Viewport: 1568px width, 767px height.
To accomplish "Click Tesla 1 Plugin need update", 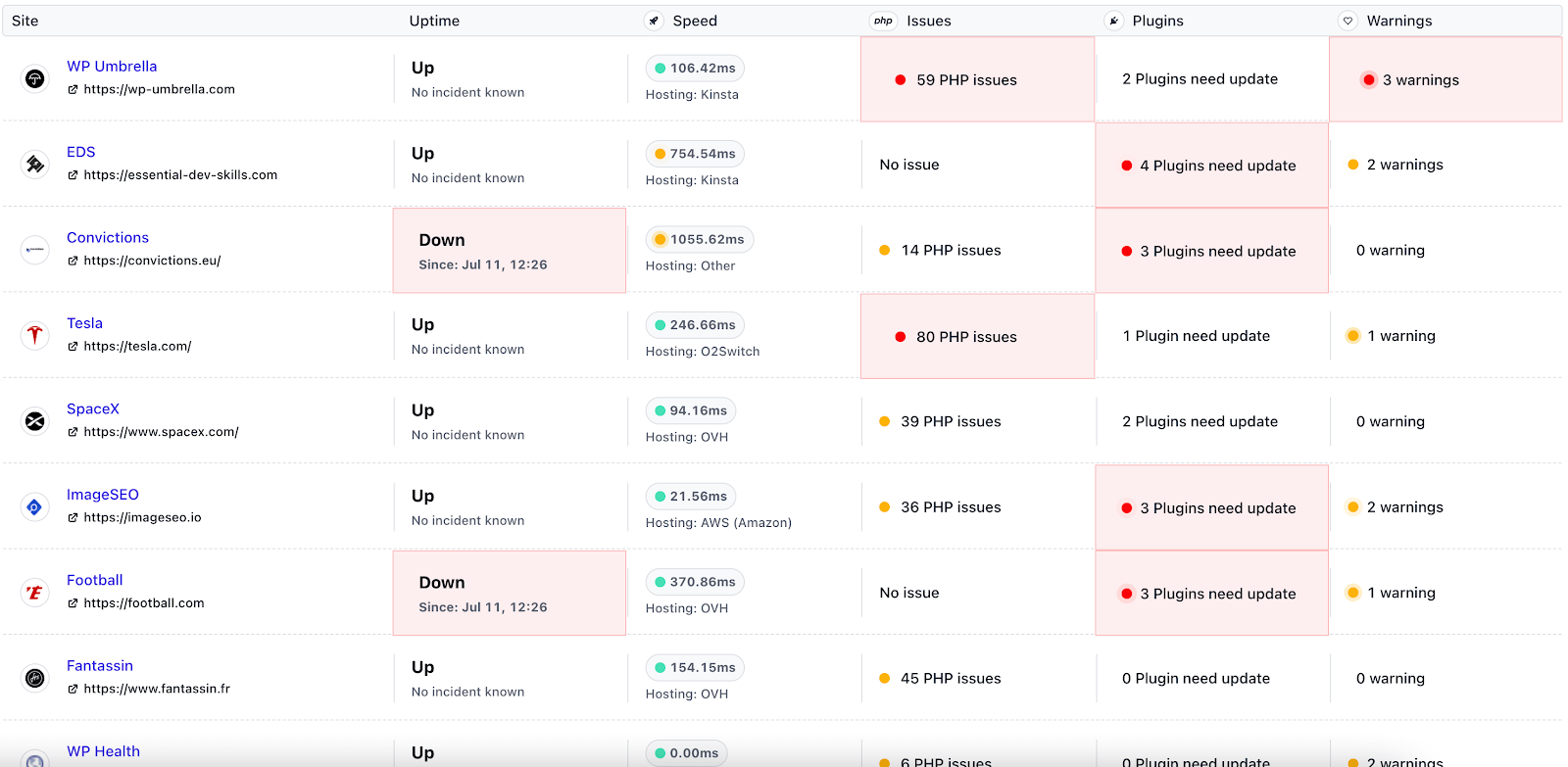I will 1196,336.
